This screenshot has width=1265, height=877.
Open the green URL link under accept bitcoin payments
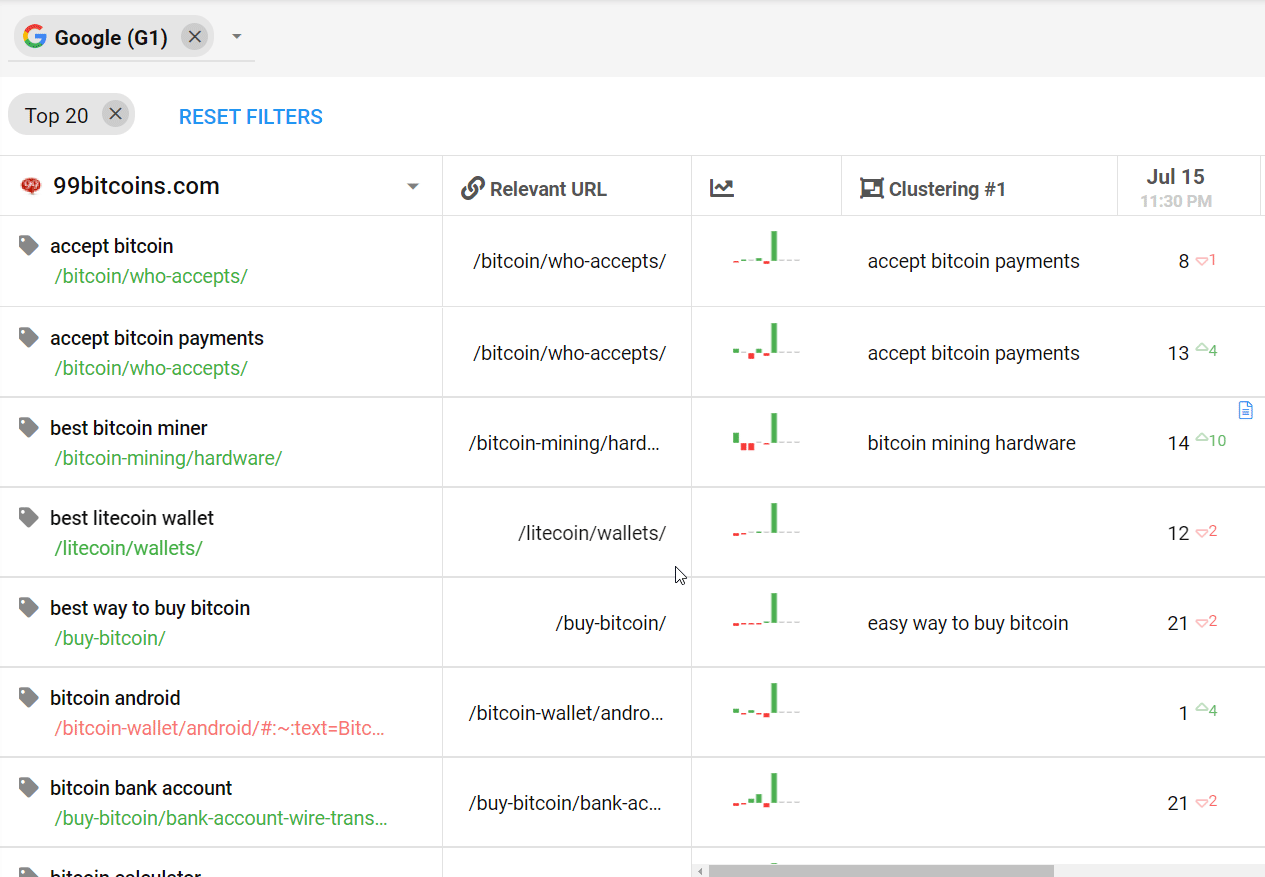coord(151,368)
